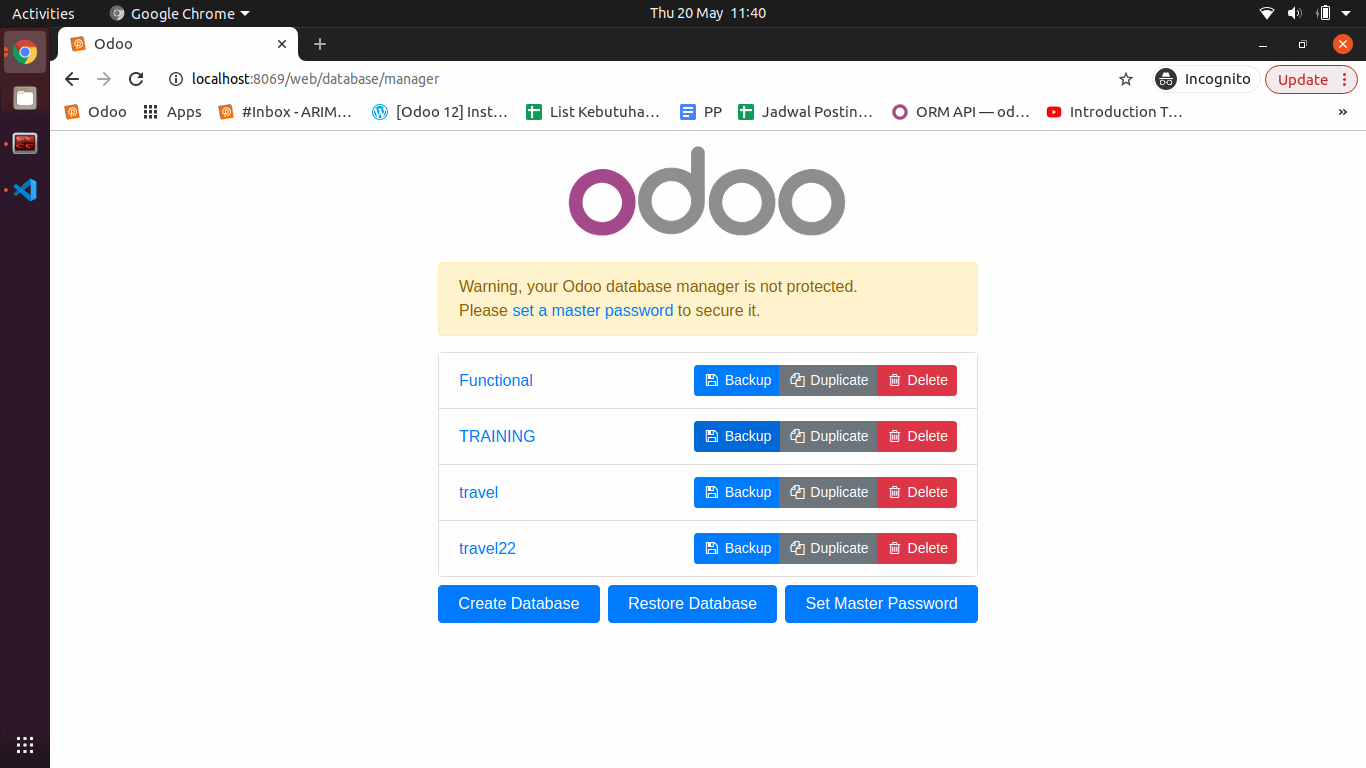Expand the hidden bookmarks overflow chevron
Screen dimensions: 1366x768
[x=1342, y=112]
